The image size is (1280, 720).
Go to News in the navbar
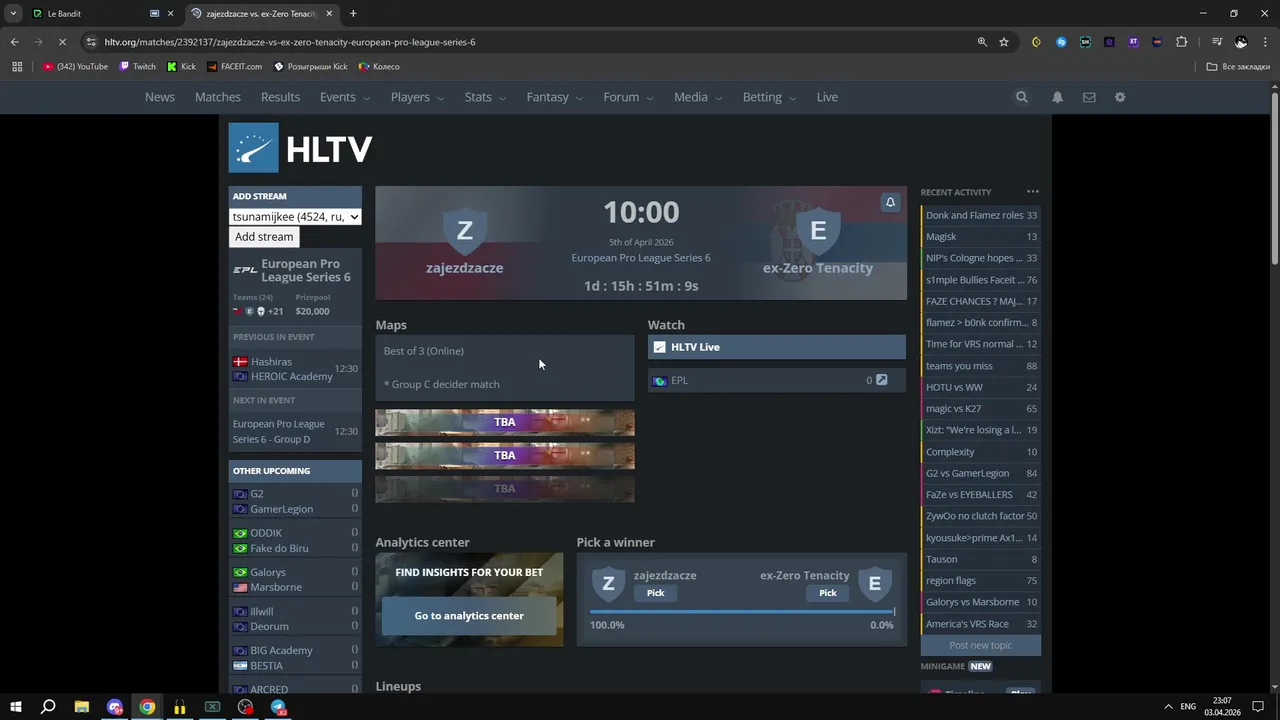(160, 97)
